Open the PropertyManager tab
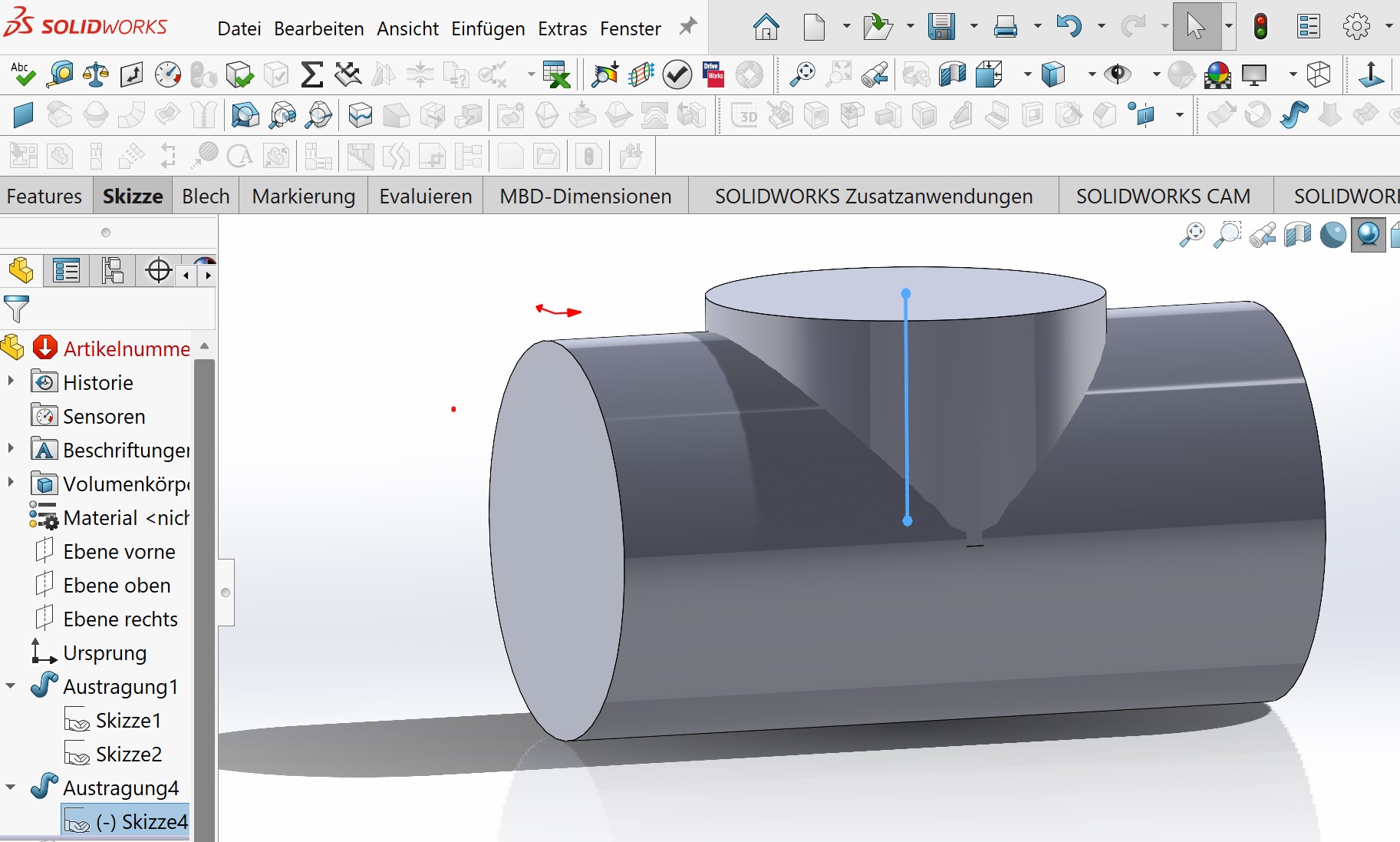Screen dimensions: 1400x842 [67, 271]
